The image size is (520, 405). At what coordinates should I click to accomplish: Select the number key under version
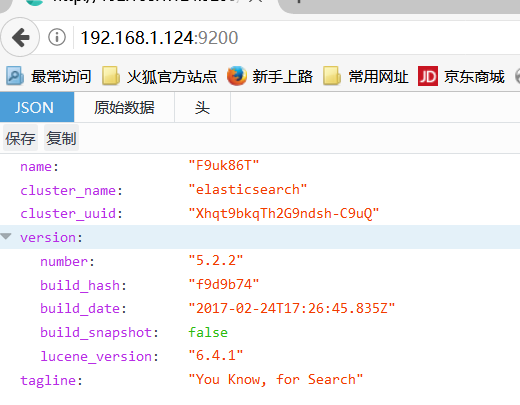(67, 261)
